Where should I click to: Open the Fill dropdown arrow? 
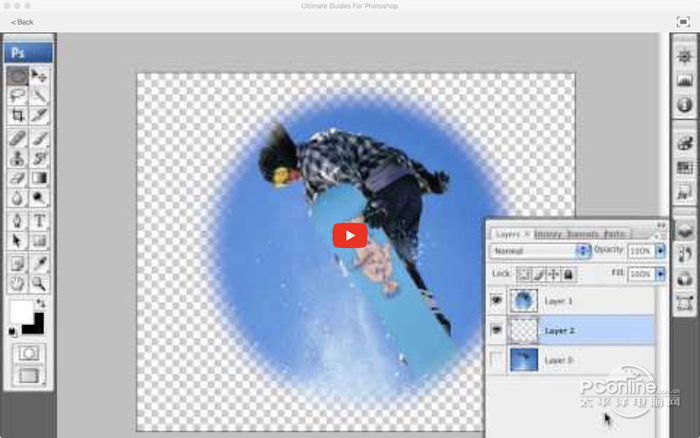click(660, 274)
